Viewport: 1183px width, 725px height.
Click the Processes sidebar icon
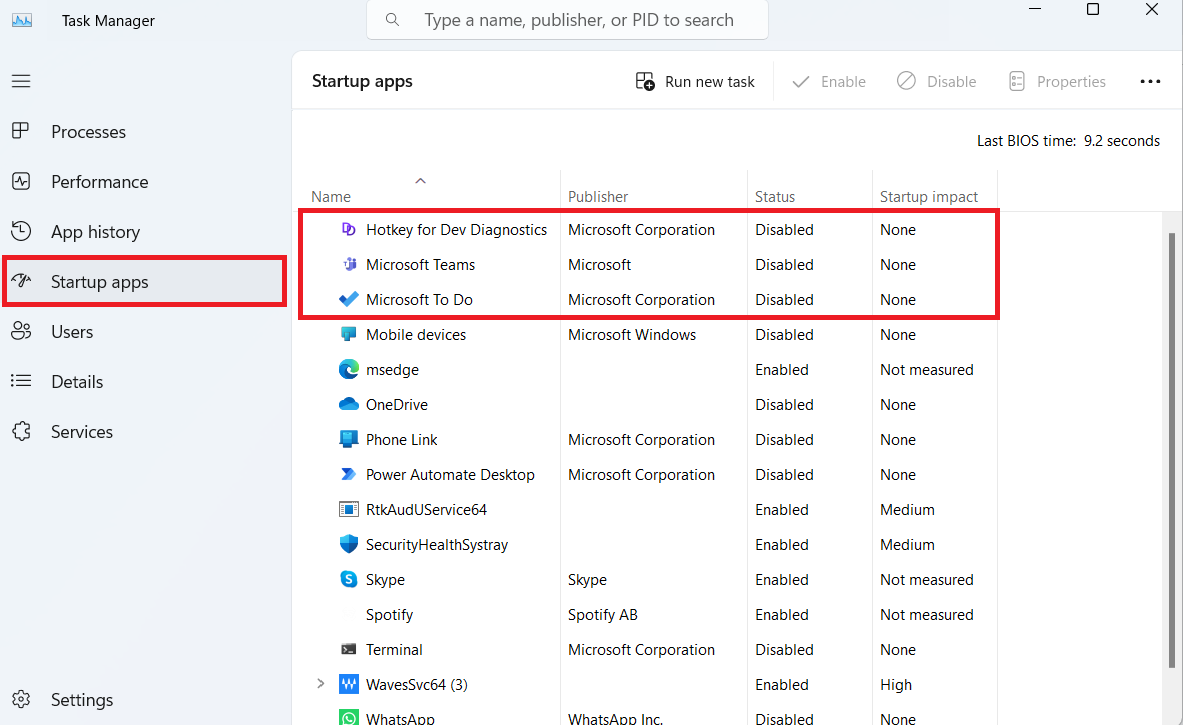click(21, 131)
